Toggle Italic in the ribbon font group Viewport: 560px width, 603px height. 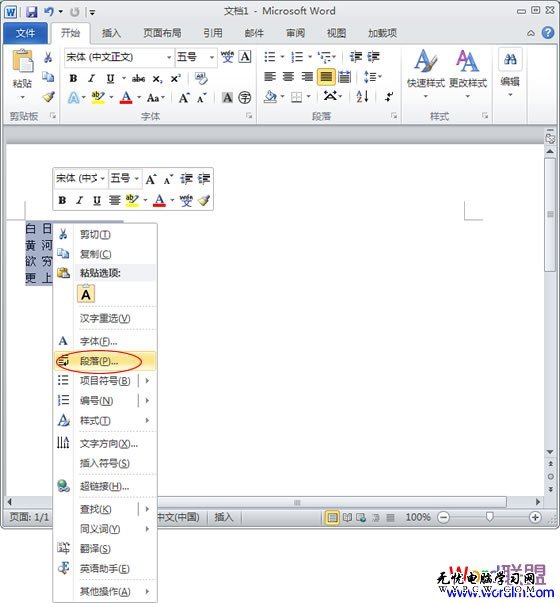[91, 78]
